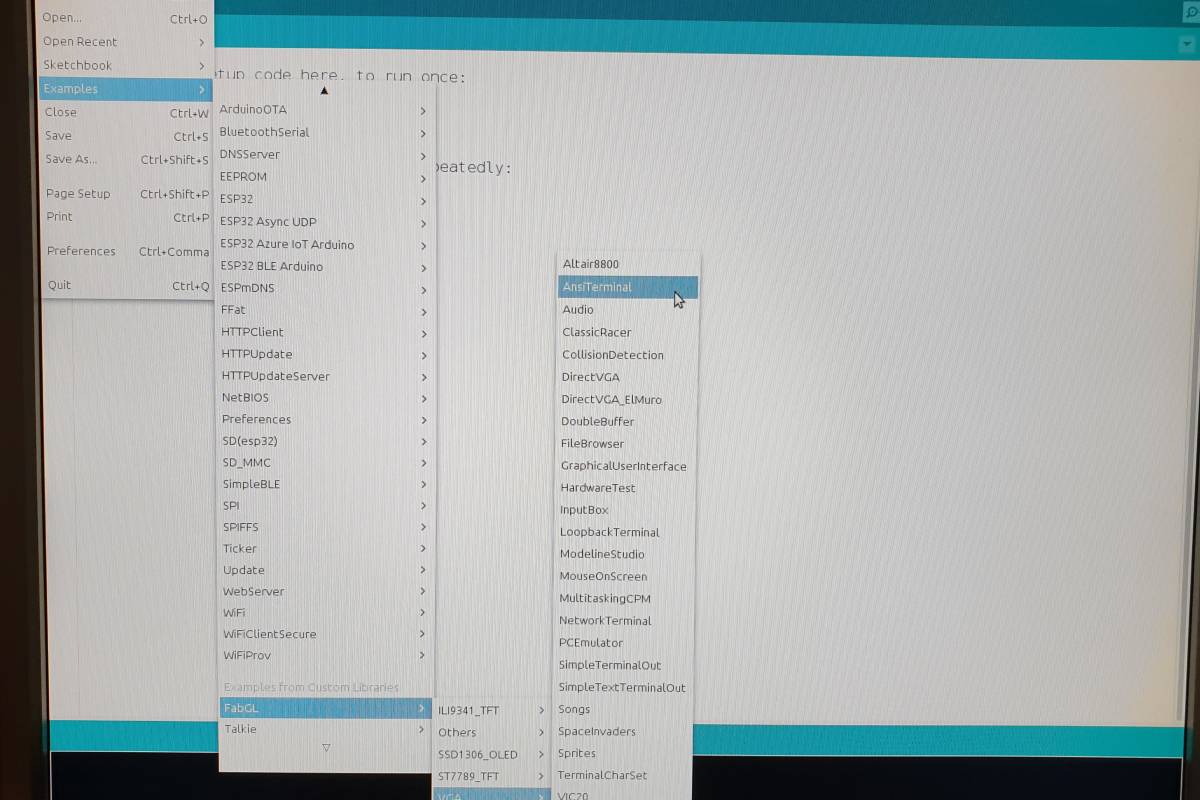Open the Audio example sketch
The height and width of the screenshot is (800, 1200).
click(x=628, y=310)
